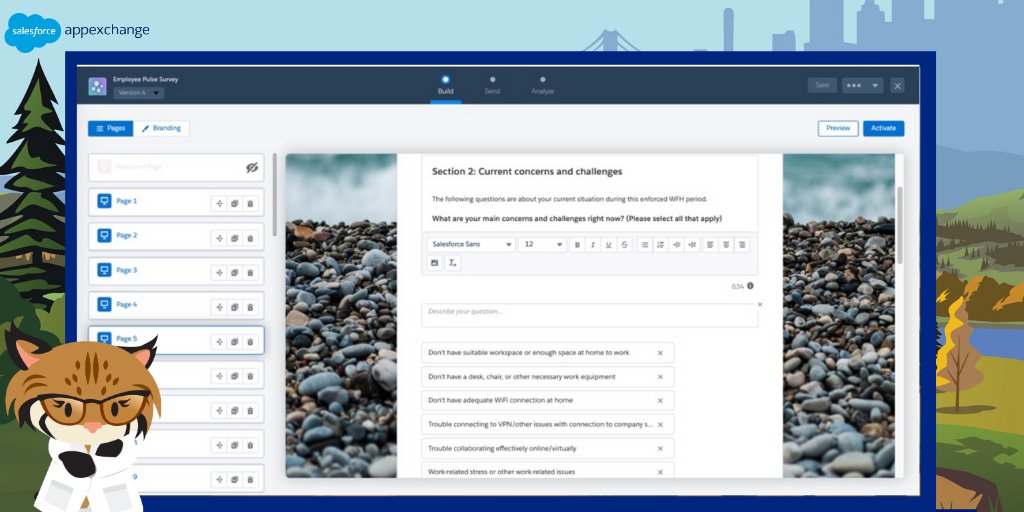Click the decrease indent icon
Screen dimensions: 1024x512
point(677,244)
